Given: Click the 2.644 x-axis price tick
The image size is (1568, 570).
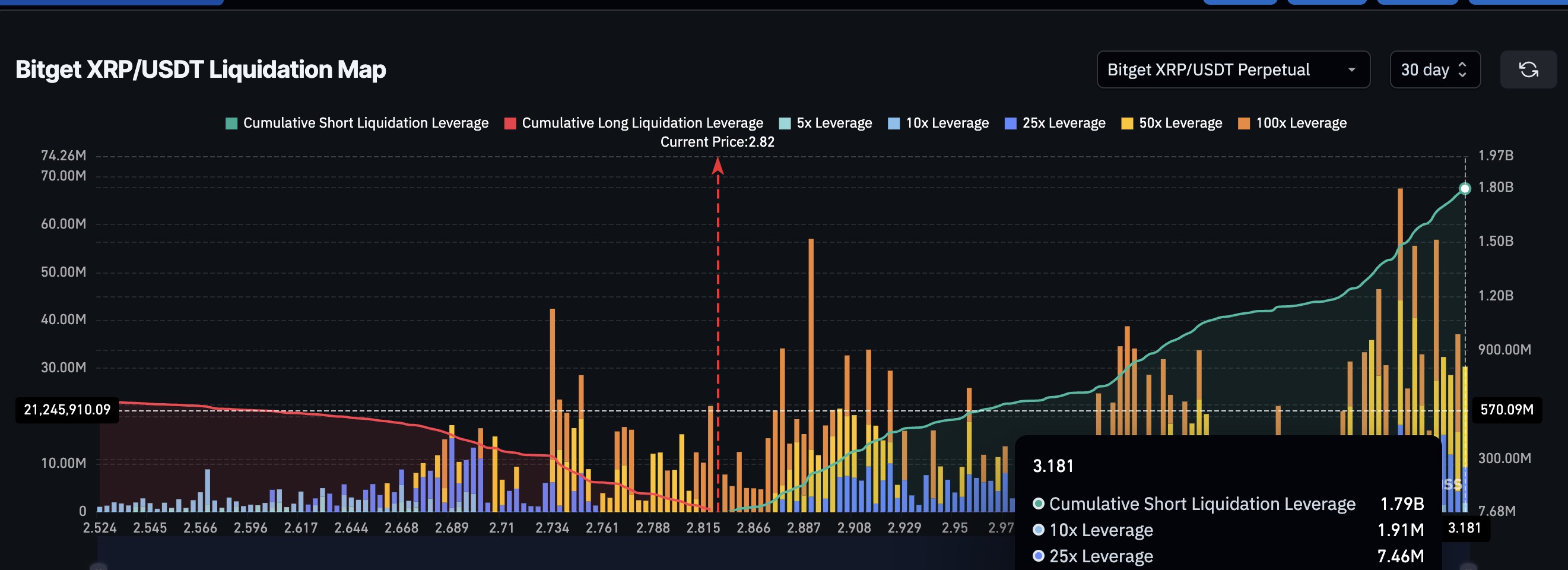Looking at the screenshot, I should coord(351,528).
